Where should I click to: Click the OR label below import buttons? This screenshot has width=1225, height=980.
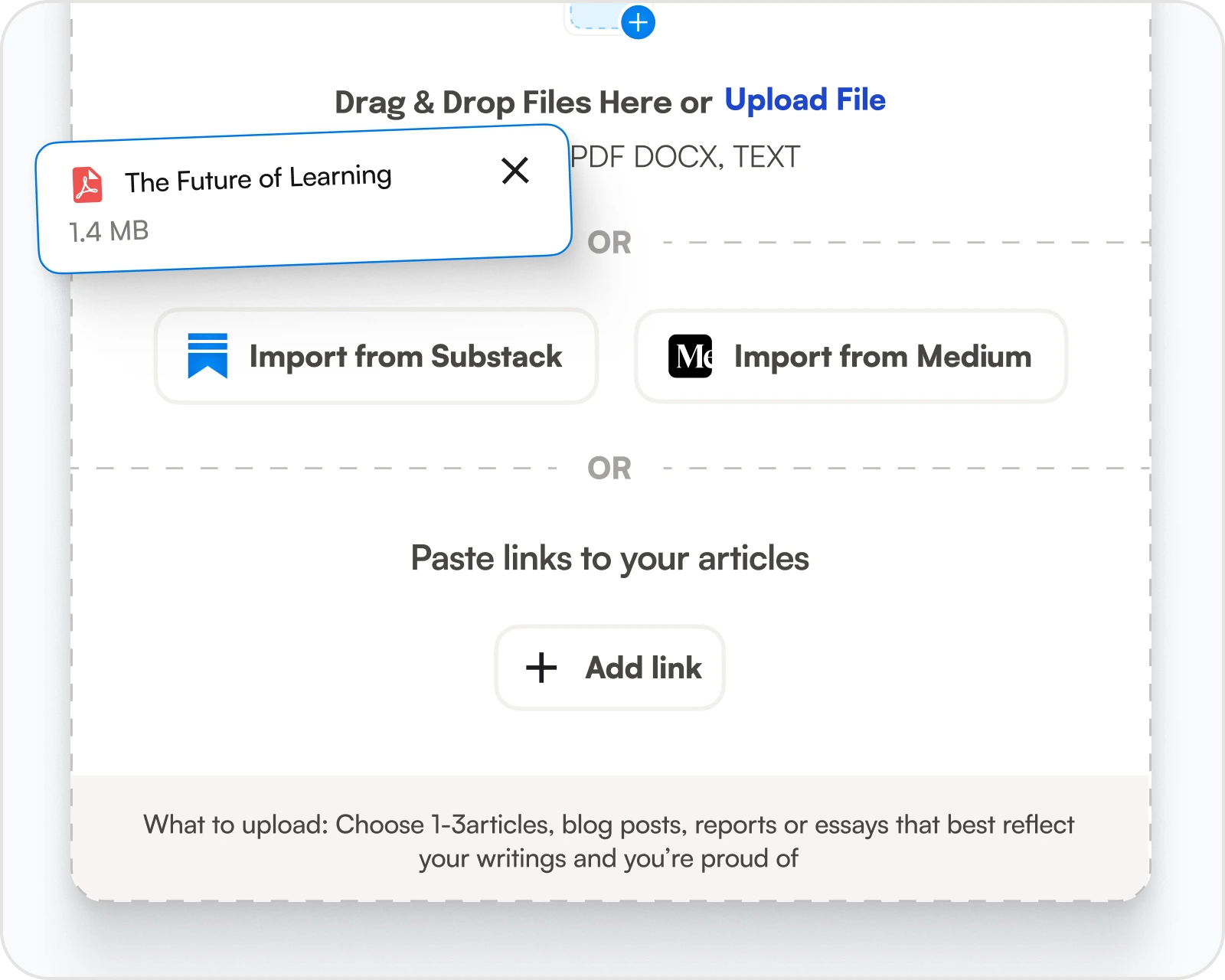(609, 469)
